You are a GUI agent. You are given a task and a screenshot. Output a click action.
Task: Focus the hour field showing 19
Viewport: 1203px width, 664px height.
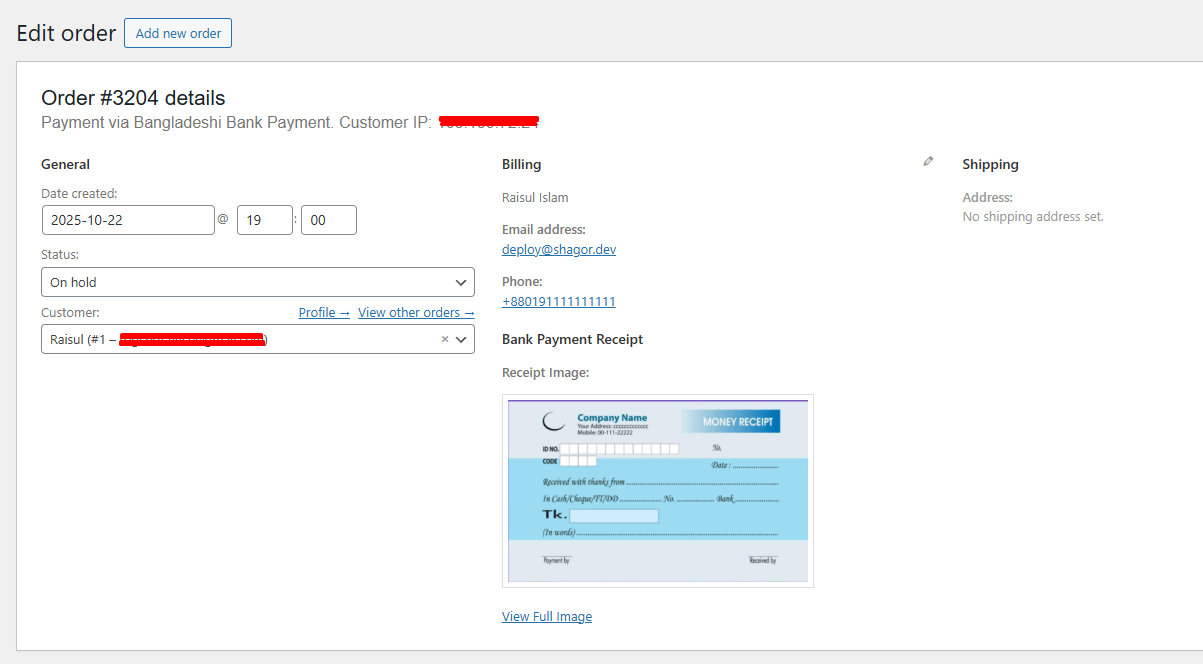pyautogui.click(x=264, y=219)
